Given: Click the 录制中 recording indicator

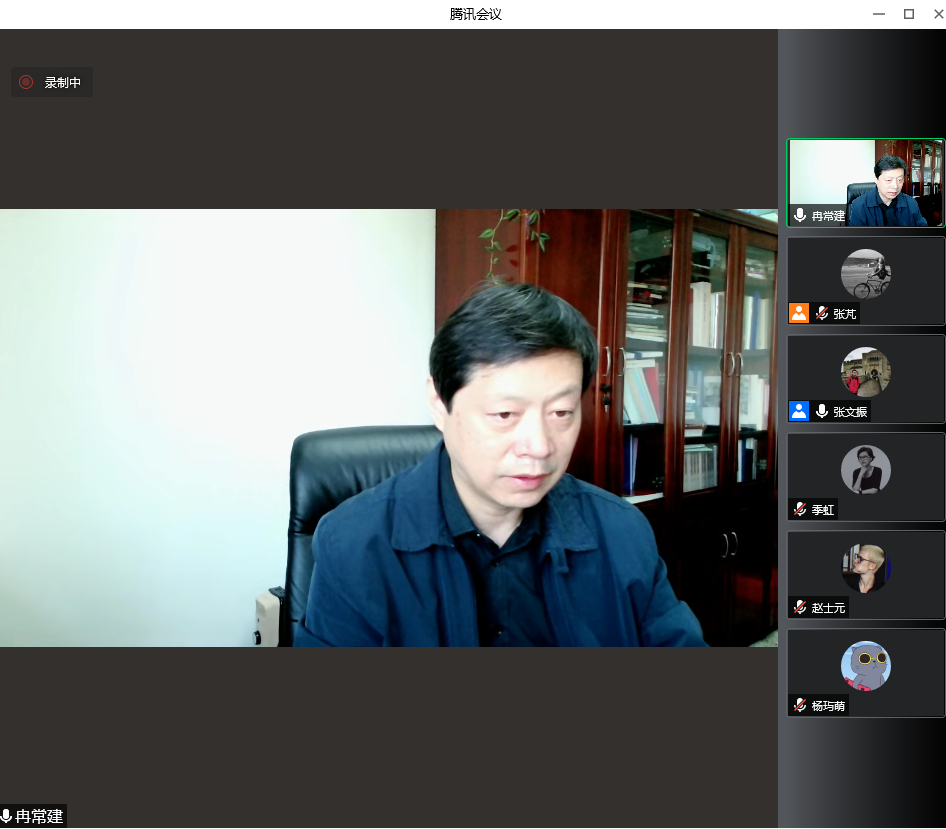Looking at the screenshot, I should pos(52,82).
